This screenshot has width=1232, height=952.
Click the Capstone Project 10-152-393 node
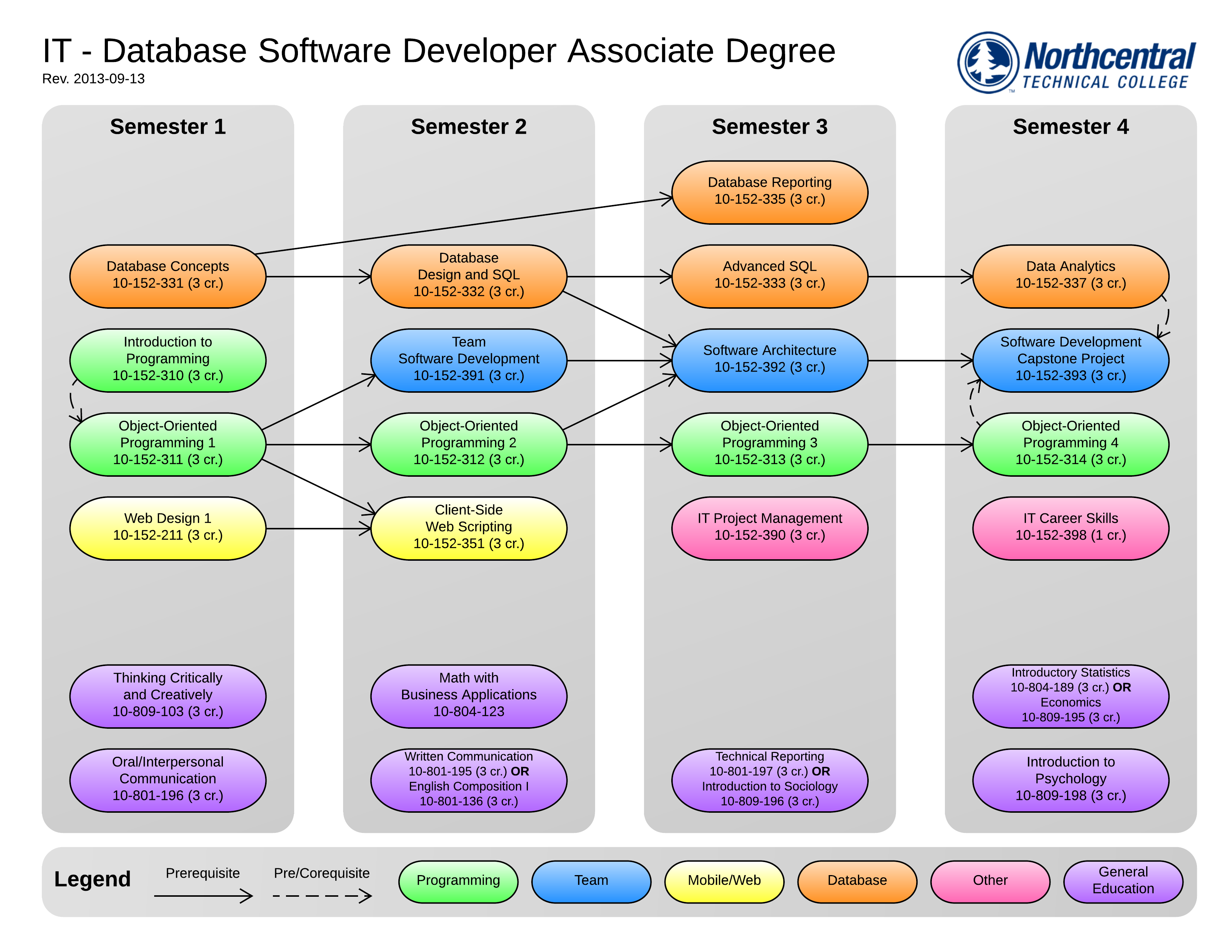click(1070, 360)
